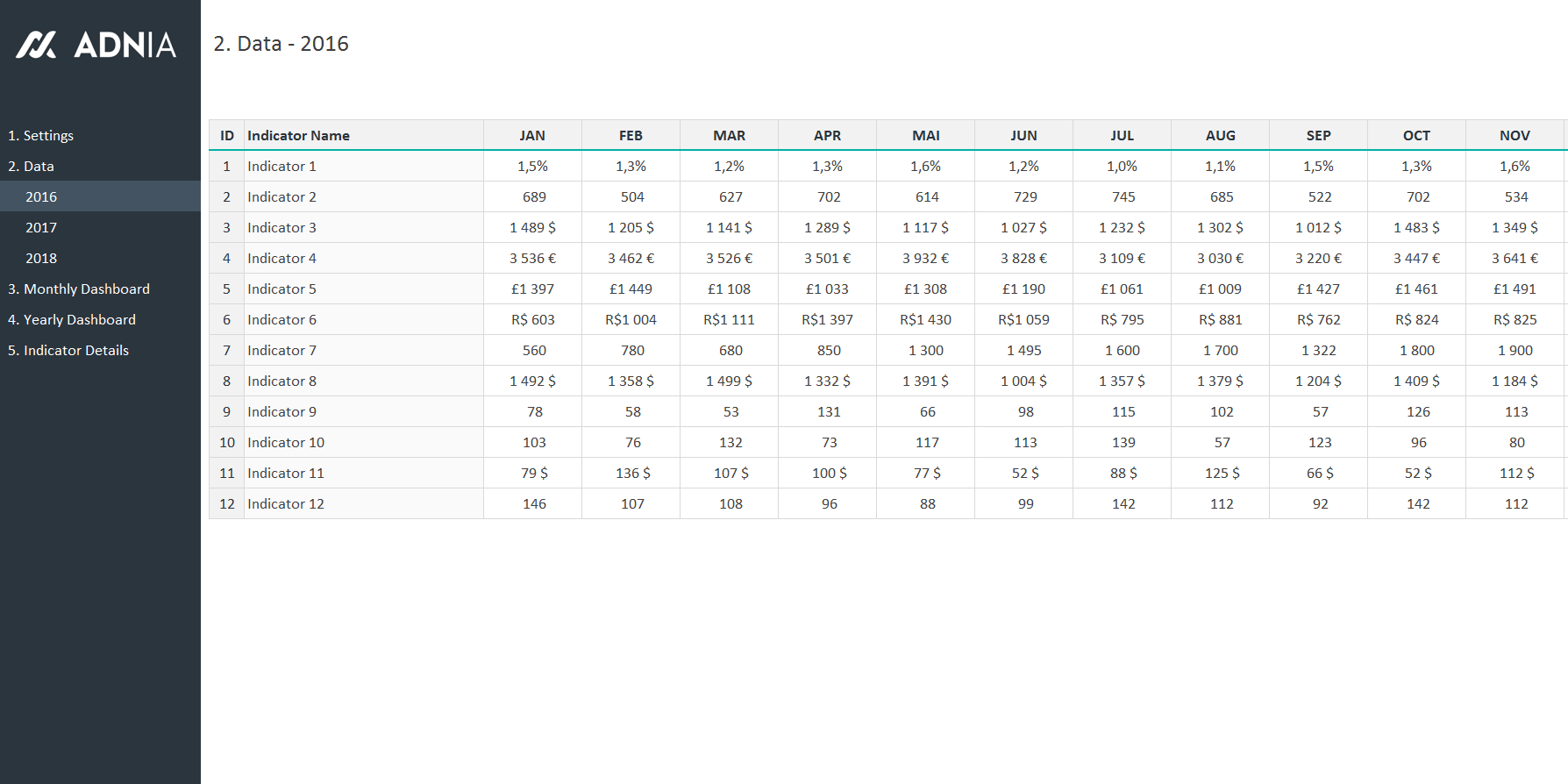Select the JAN column header
The width and height of the screenshot is (1568, 784).
point(532,135)
